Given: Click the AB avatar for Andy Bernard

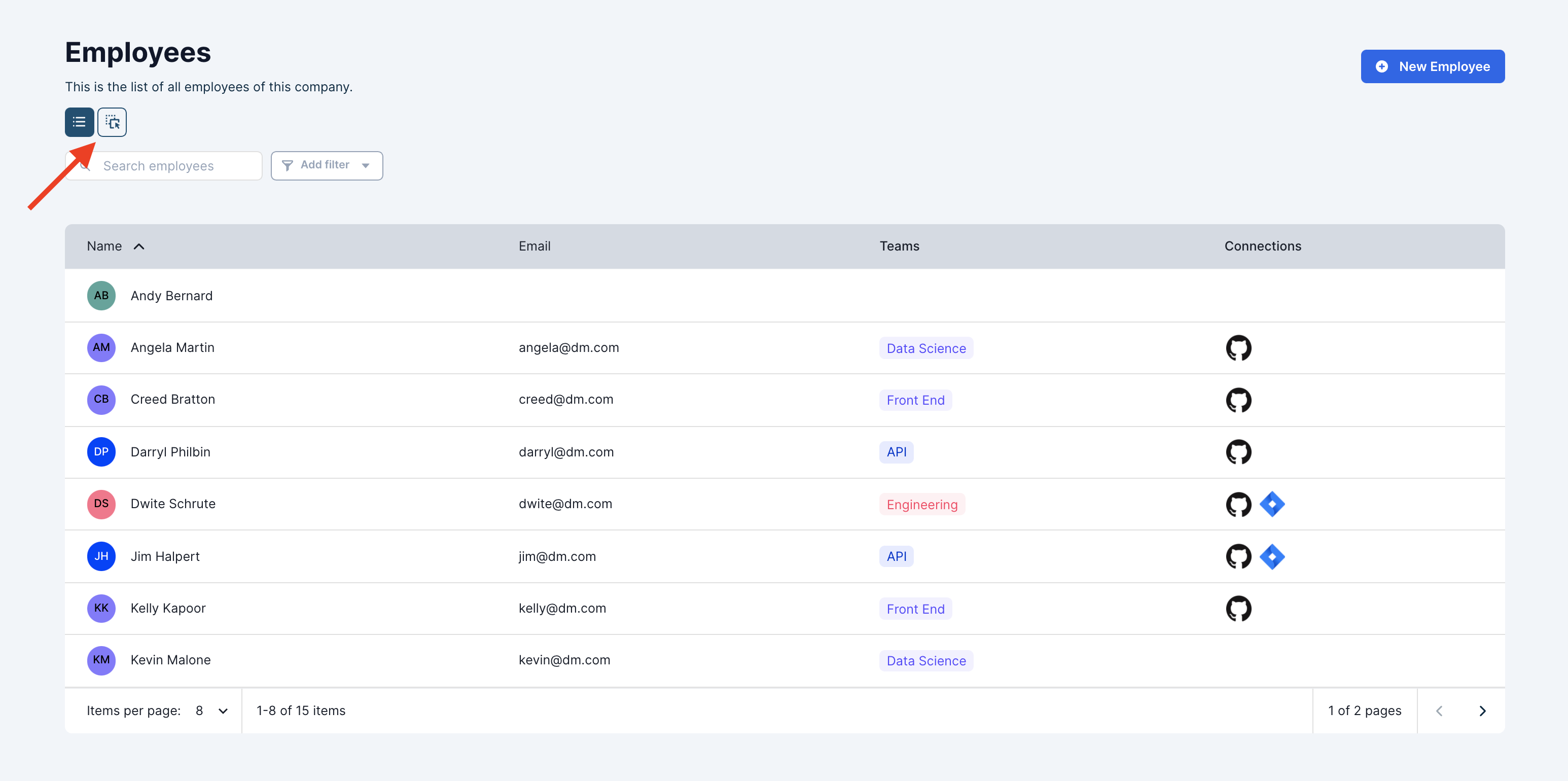Looking at the screenshot, I should (101, 296).
